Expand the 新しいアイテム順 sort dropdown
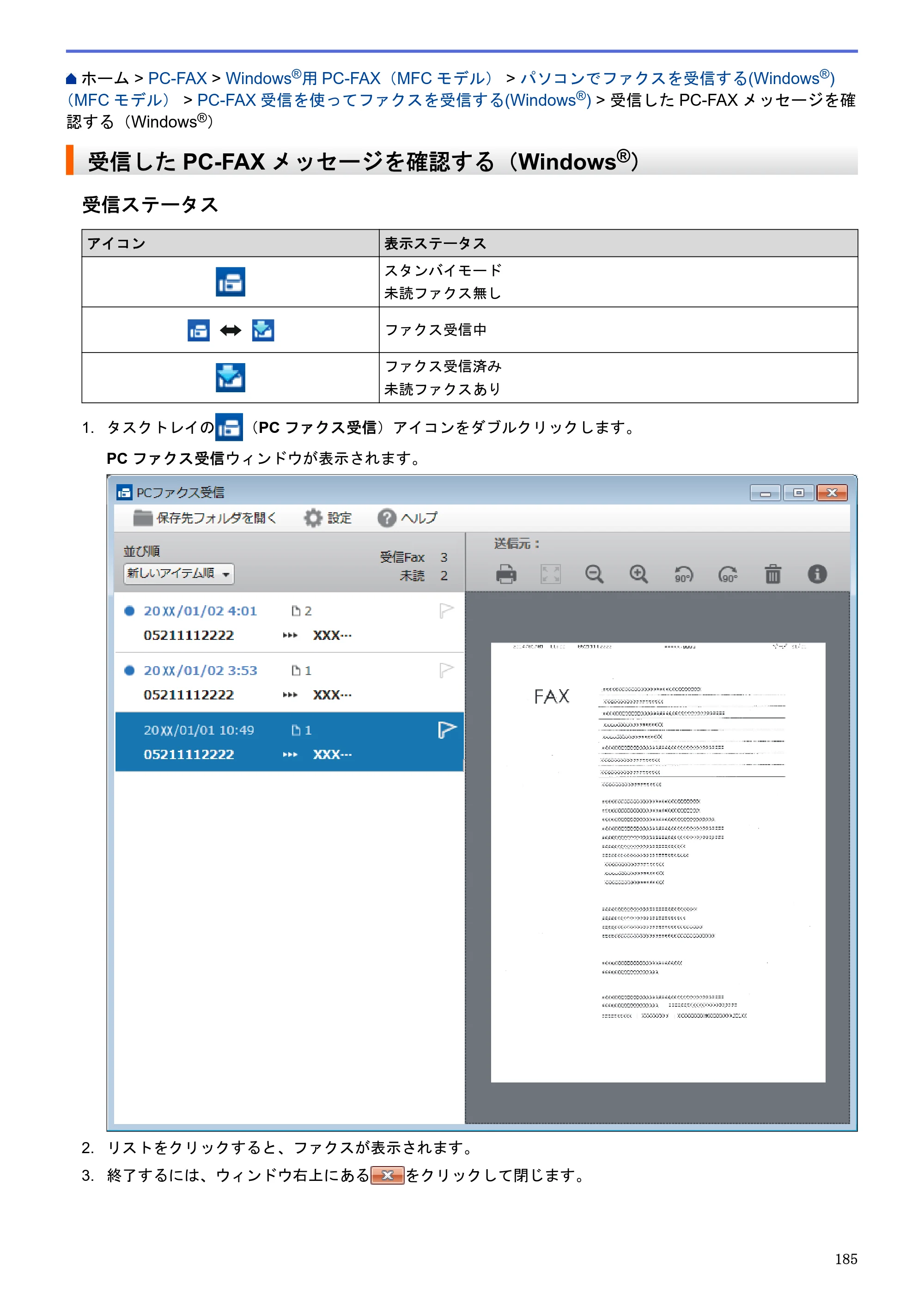This screenshot has height=1307, width=924. (179, 573)
